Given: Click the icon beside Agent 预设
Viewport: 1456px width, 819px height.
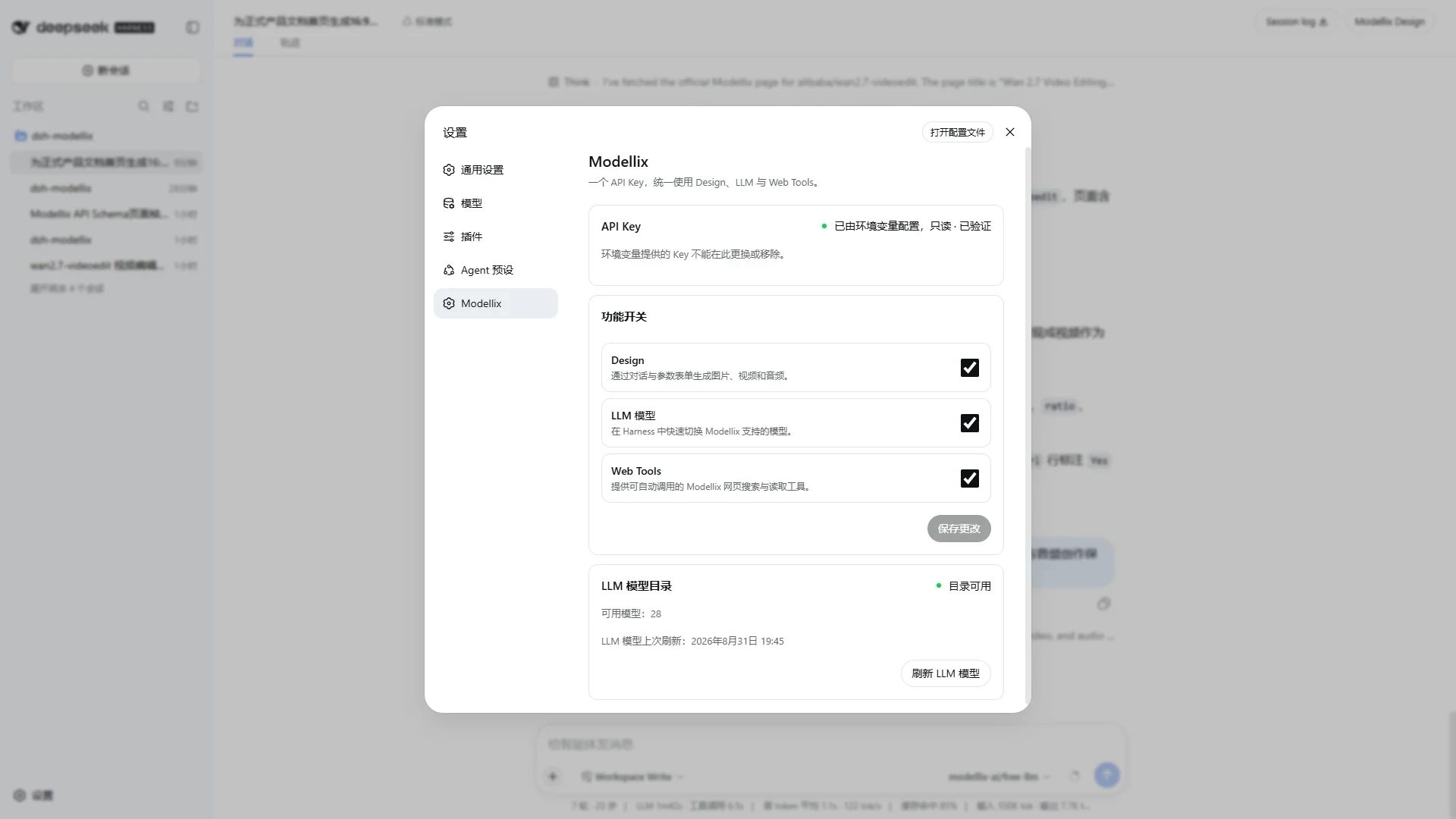Looking at the screenshot, I should [x=449, y=270].
